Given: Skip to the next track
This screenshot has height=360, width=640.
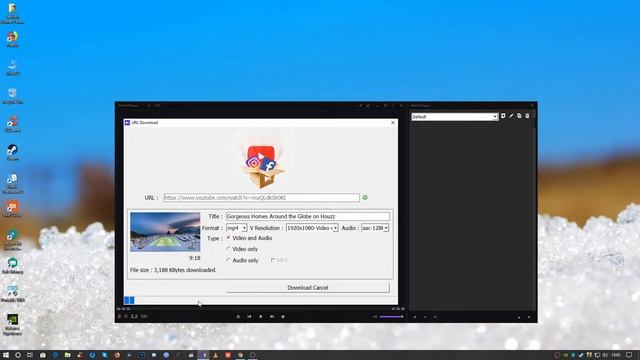Looking at the screenshot, I should 272,316.
